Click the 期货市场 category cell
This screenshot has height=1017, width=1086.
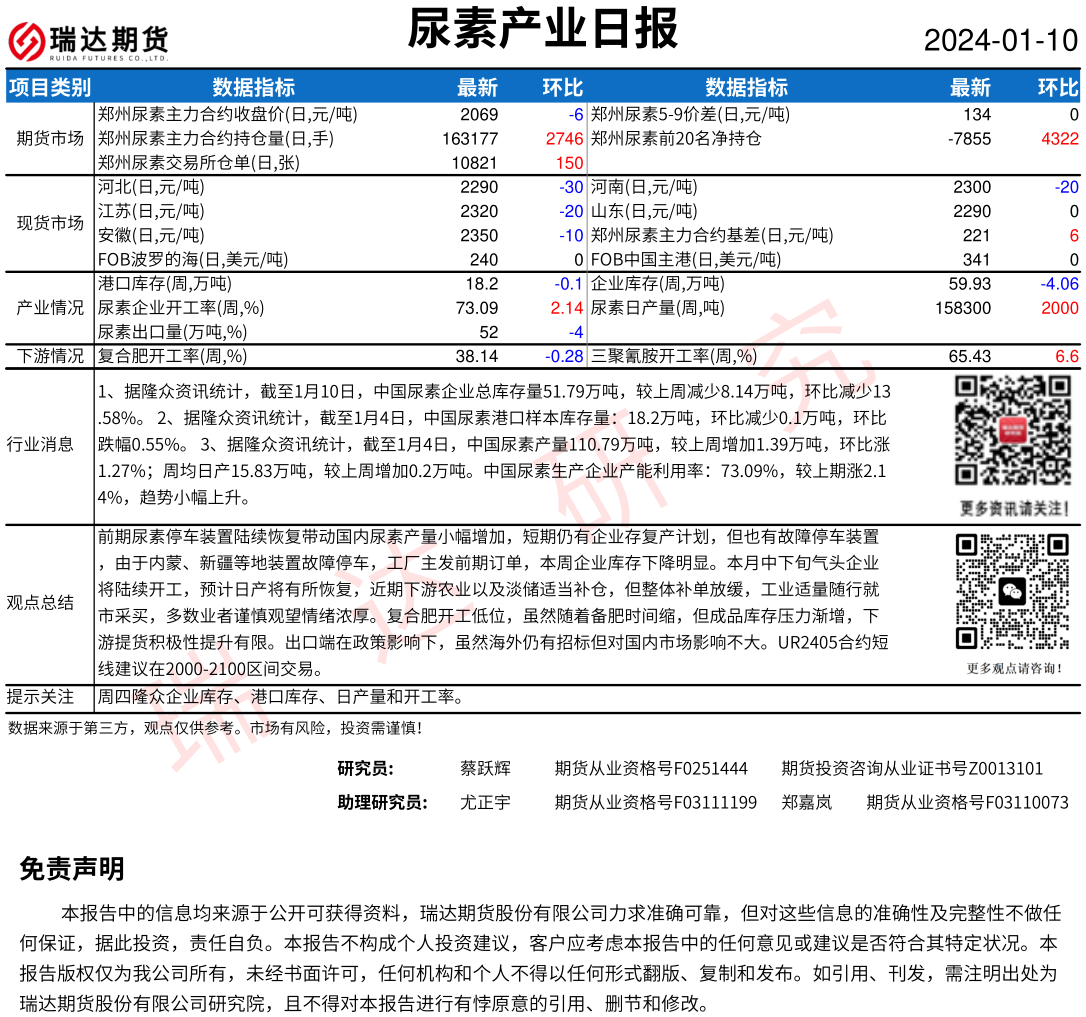50,138
